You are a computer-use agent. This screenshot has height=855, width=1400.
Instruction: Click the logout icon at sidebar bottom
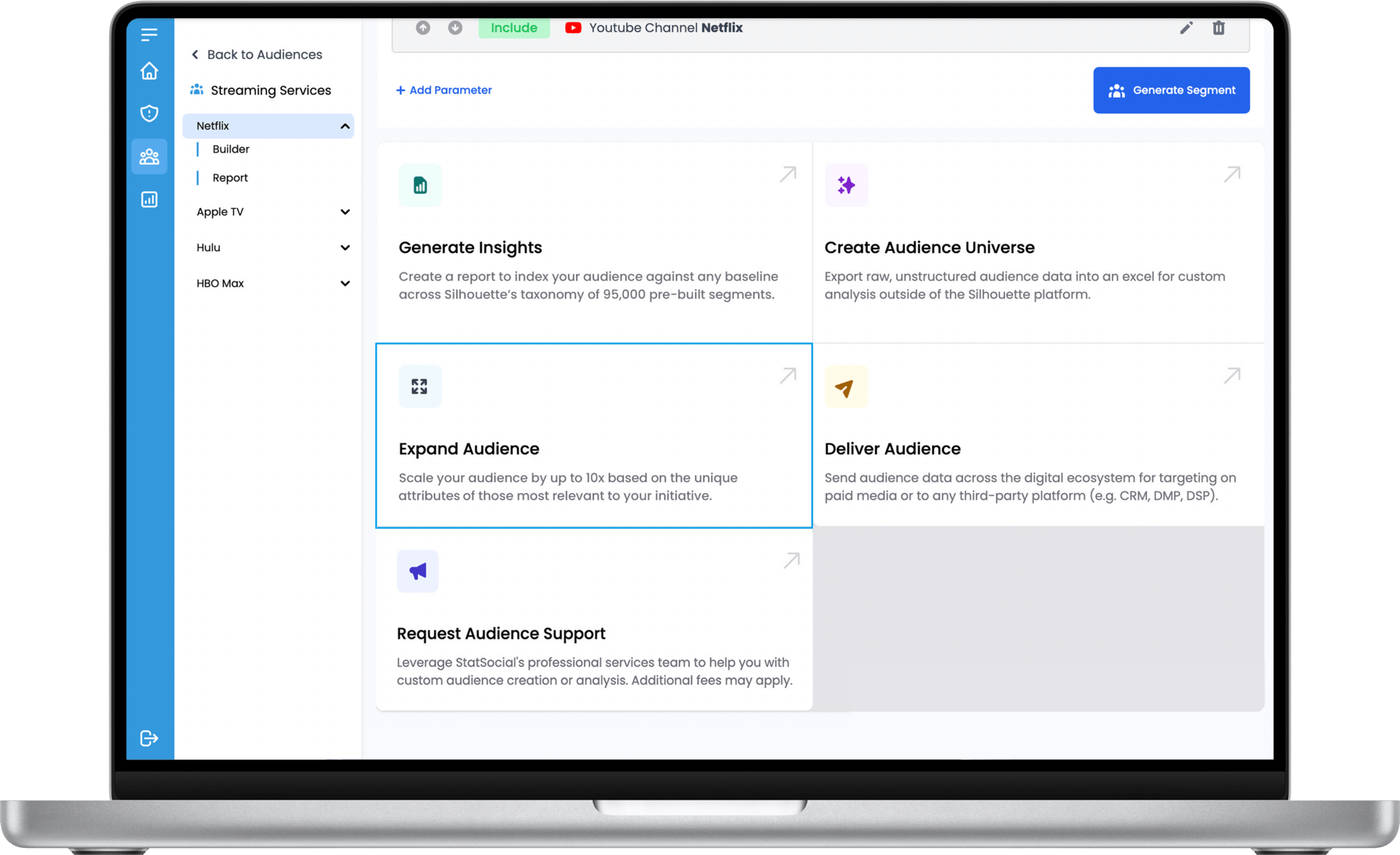pos(149,738)
